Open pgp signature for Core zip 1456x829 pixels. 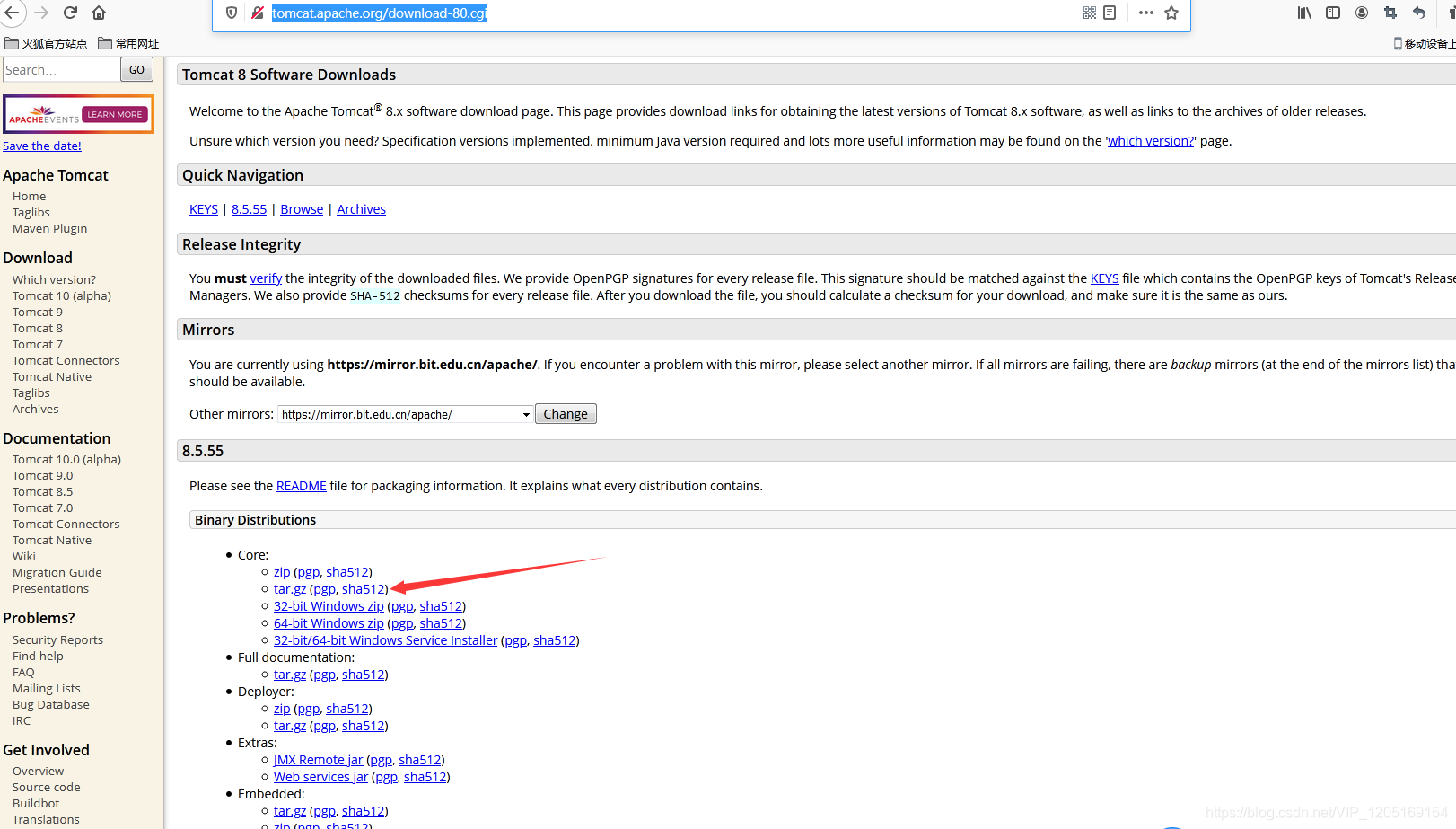coord(309,572)
